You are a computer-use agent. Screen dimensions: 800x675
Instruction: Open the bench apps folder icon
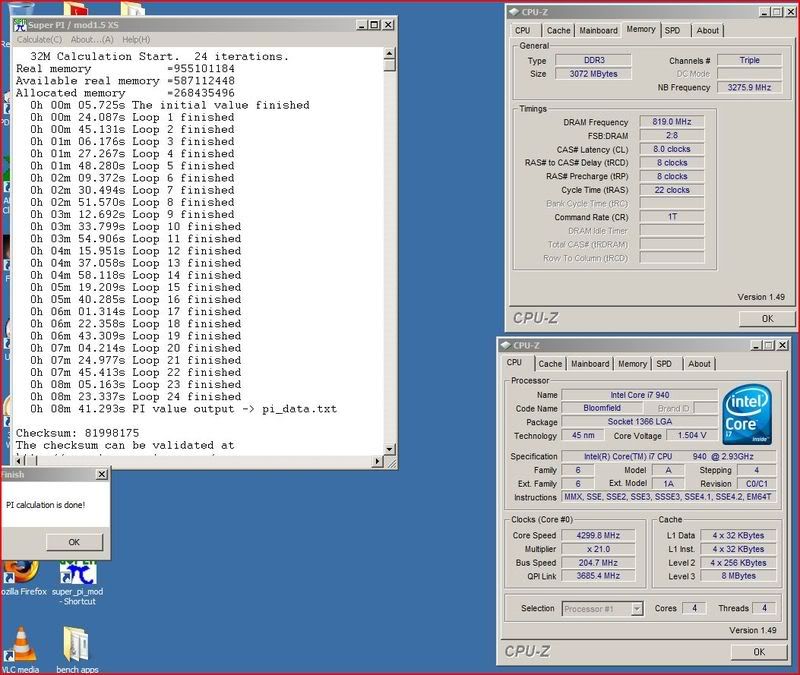(77, 649)
